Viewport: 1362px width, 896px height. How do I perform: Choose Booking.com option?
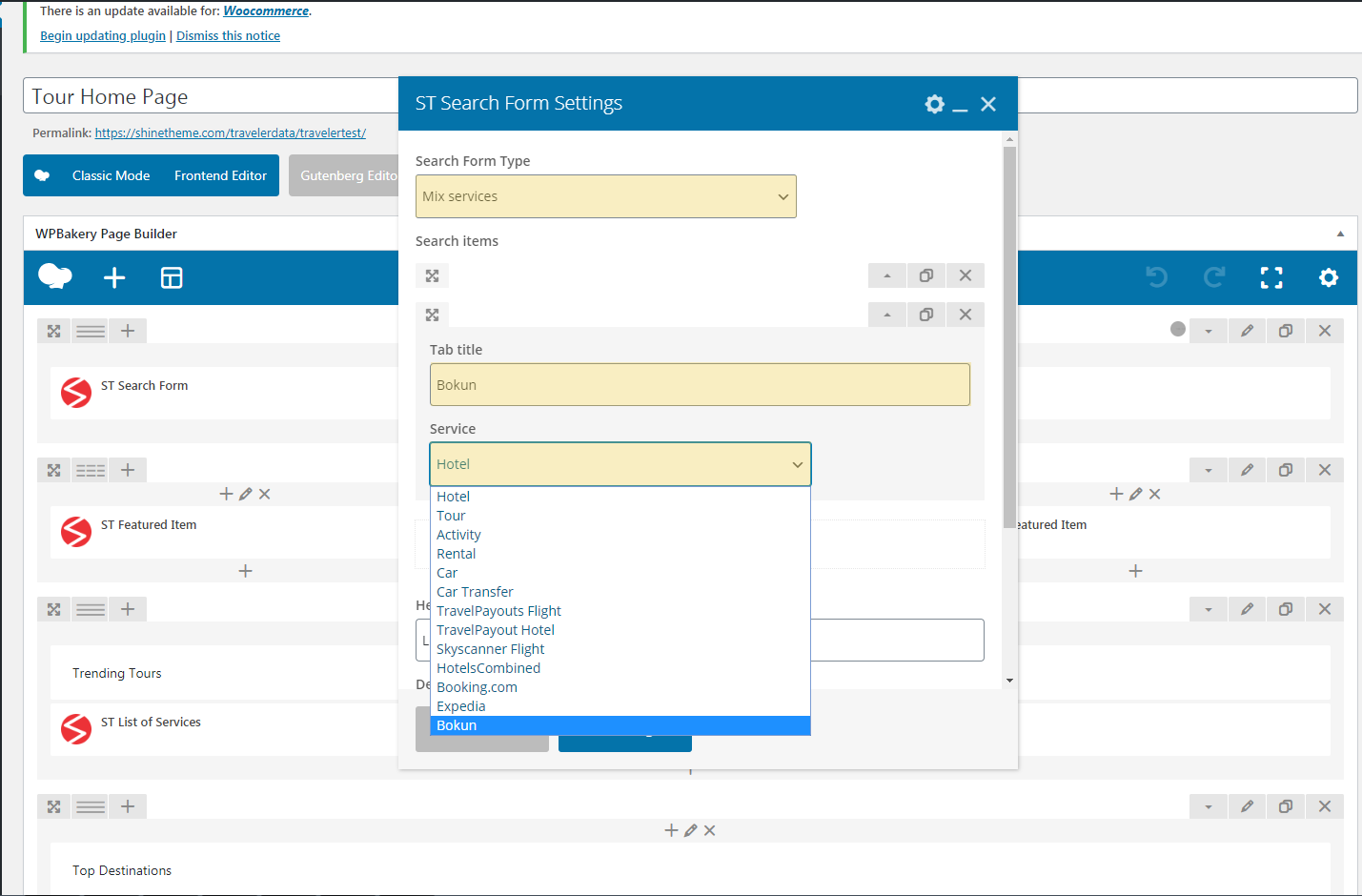[x=620, y=687]
